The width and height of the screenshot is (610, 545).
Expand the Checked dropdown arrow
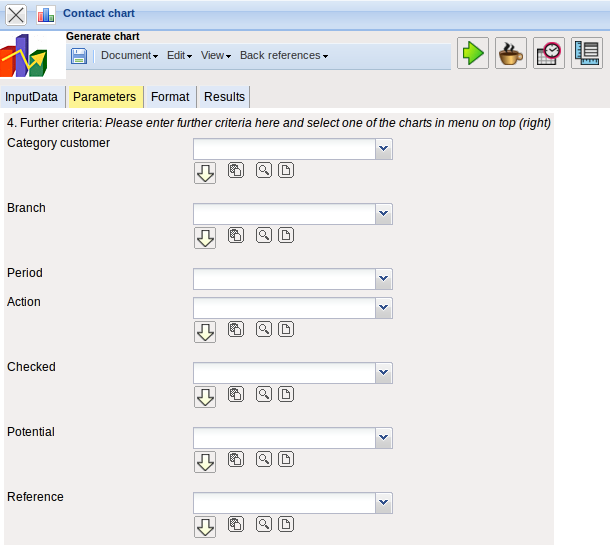coord(384,373)
